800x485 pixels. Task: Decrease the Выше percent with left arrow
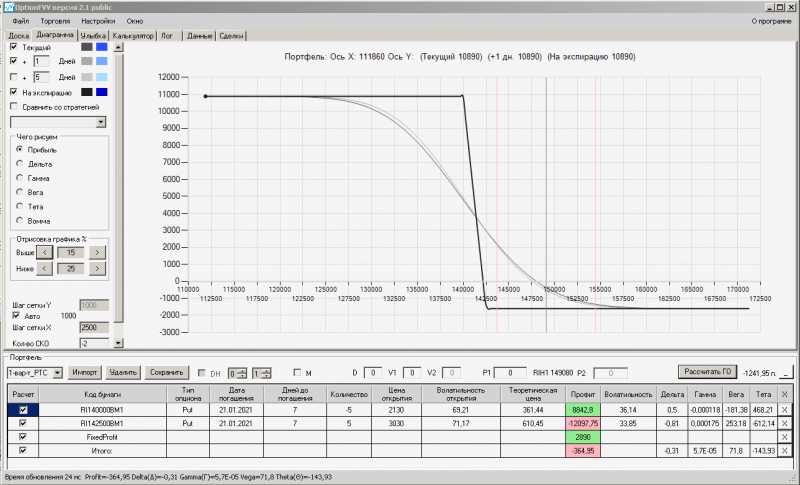tap(44, 252)
